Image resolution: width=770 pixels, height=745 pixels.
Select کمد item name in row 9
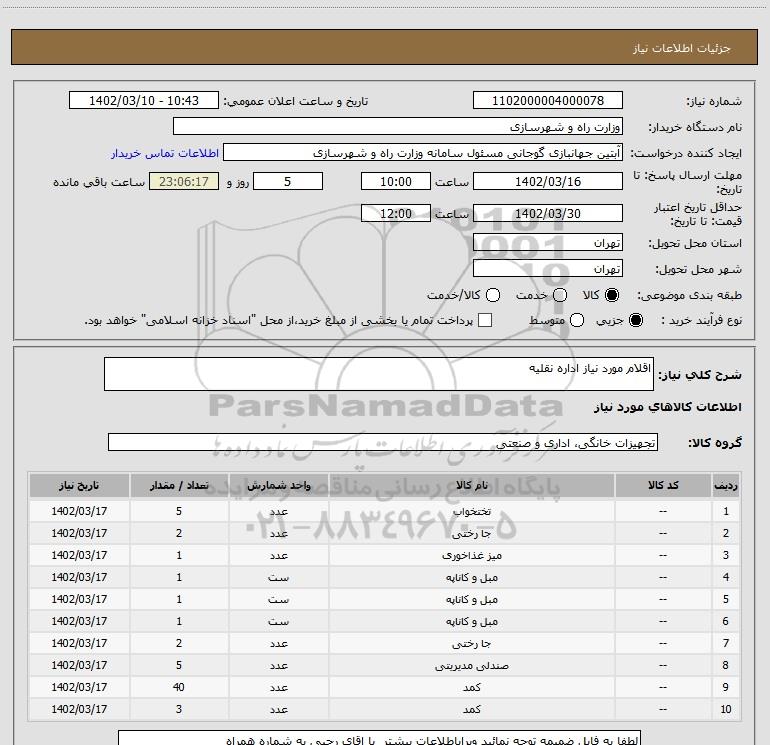tap(471, 688)
